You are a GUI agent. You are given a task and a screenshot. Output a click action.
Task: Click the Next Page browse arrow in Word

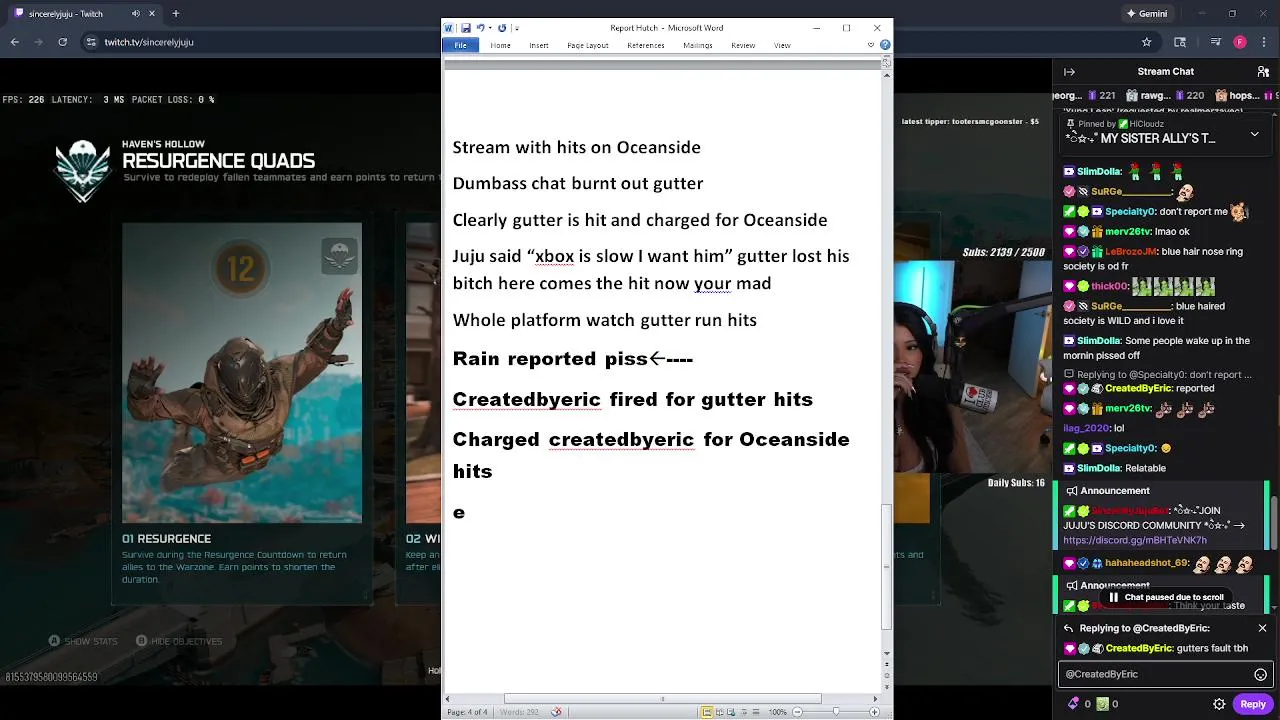[x=886, y=688]
